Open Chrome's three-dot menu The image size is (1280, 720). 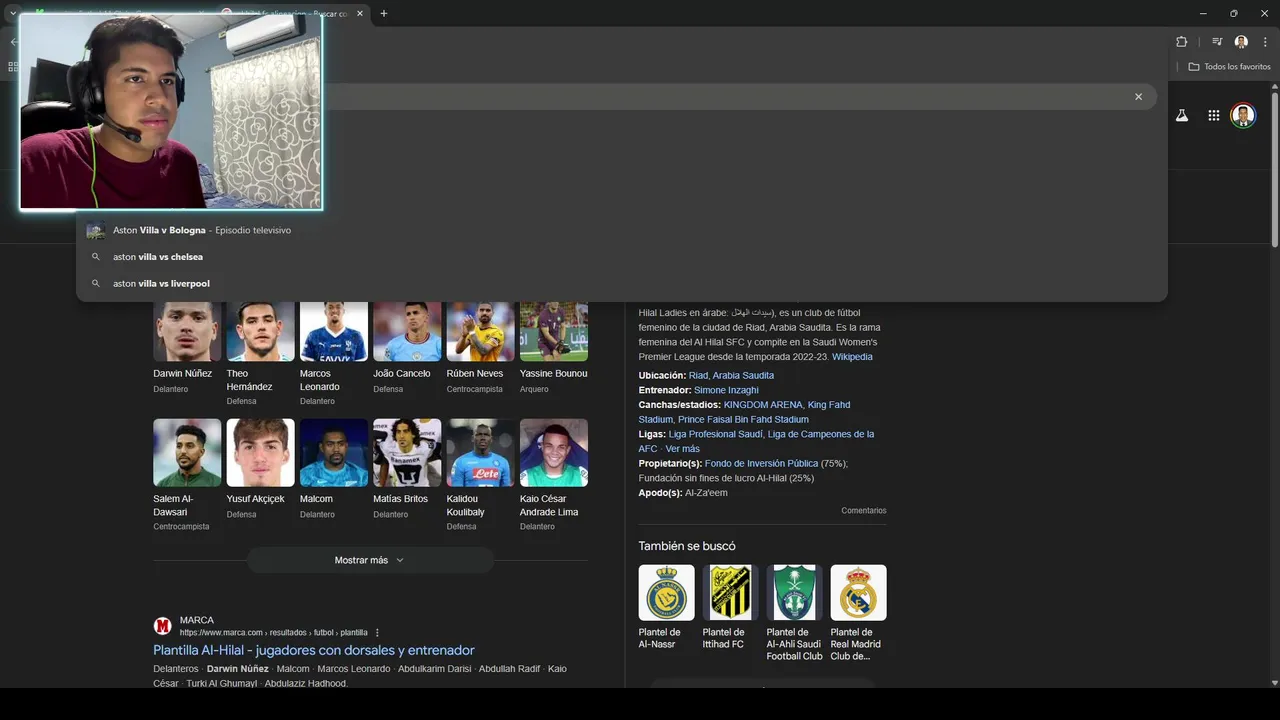tap(1265, 42)
